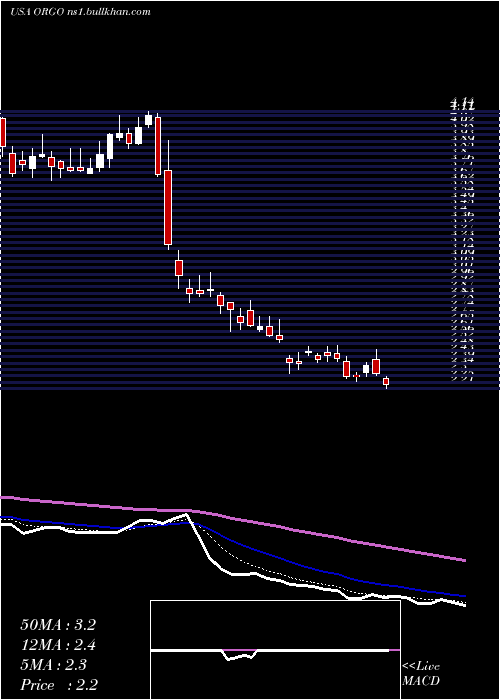Click the '5MA : 2.3' label
500x700 pixels.
pyautogui.click(x=54, y=665)
